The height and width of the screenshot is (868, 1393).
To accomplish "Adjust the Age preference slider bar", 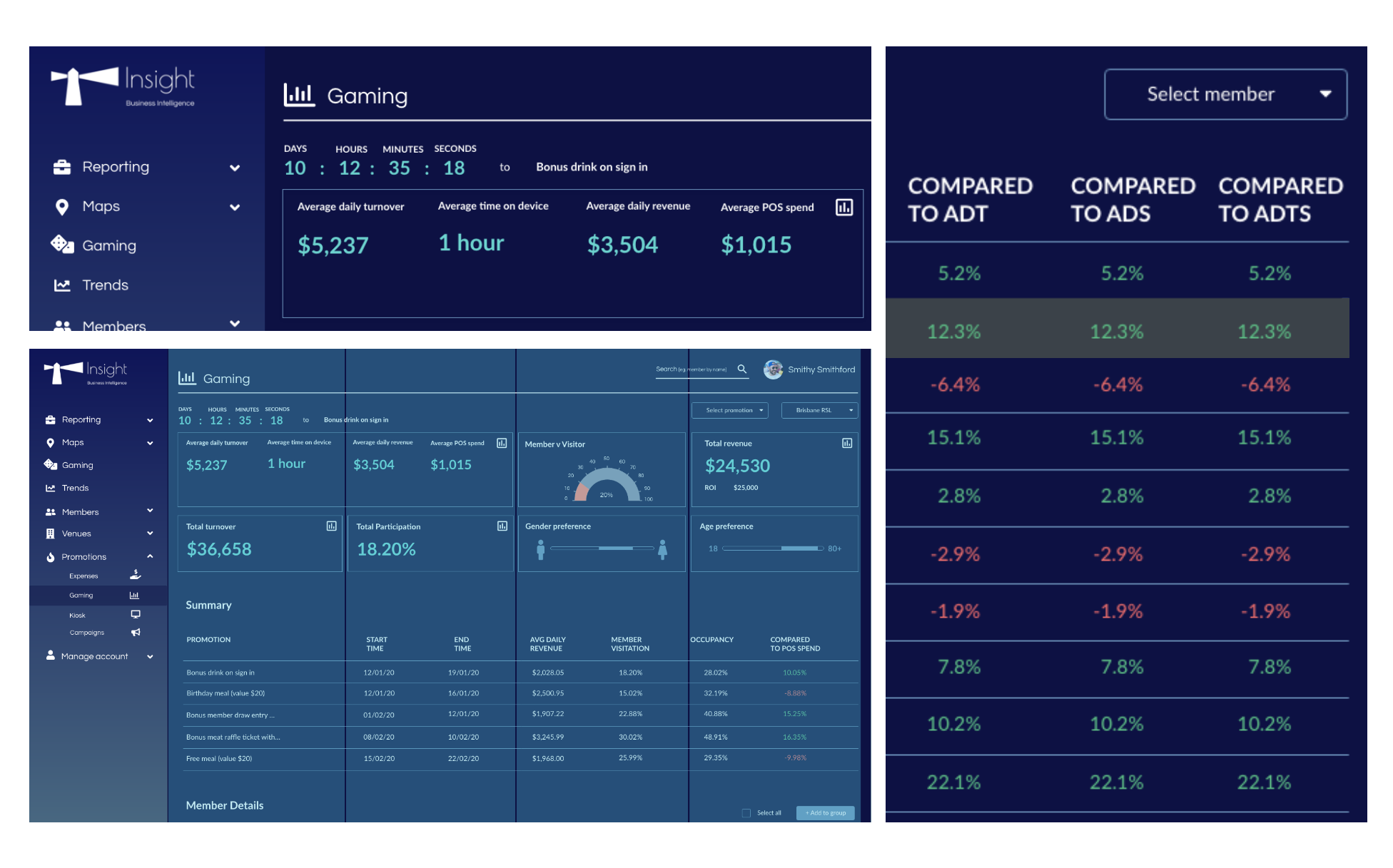I will (773, 548).
